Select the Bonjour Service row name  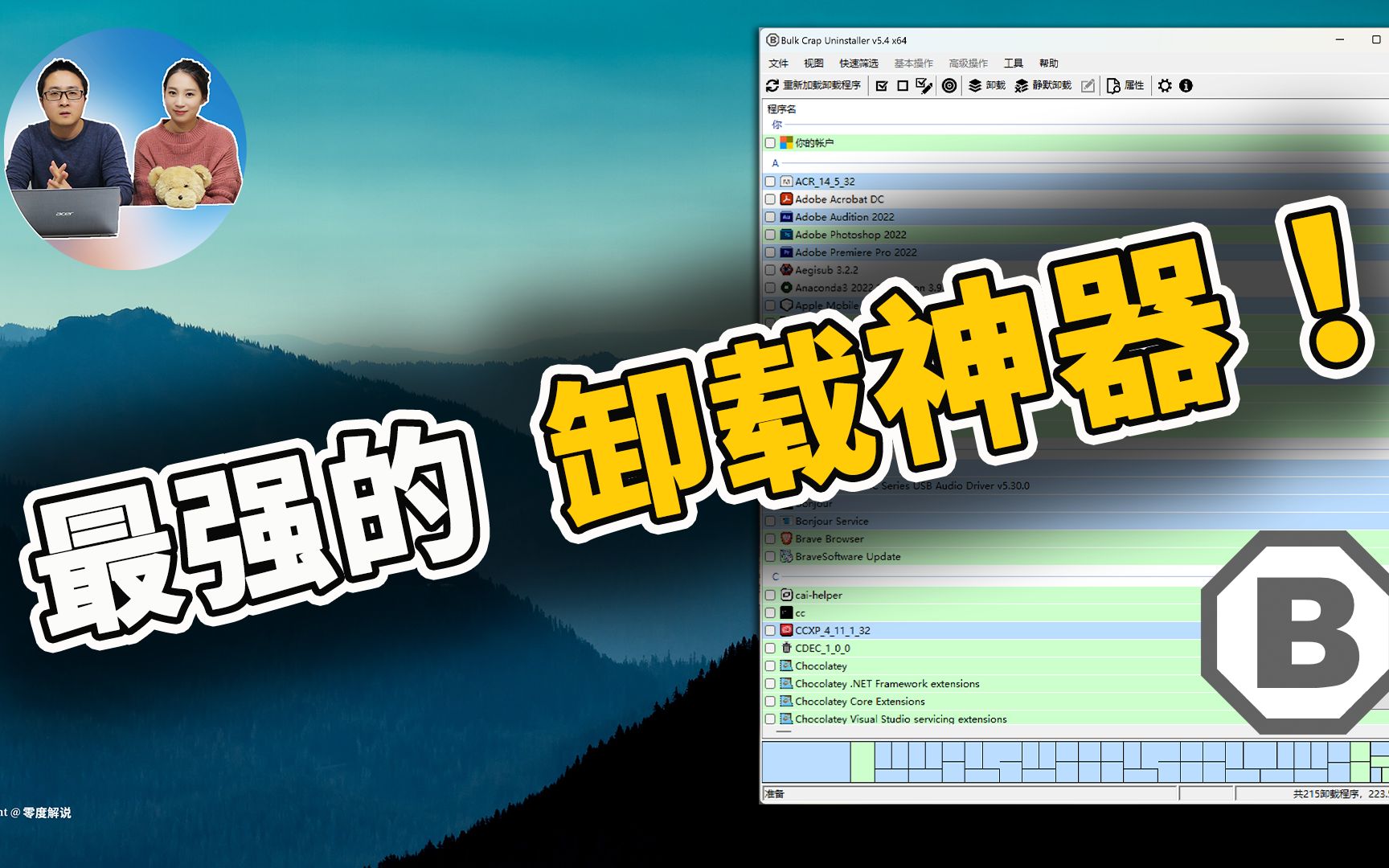pos(831,521)
